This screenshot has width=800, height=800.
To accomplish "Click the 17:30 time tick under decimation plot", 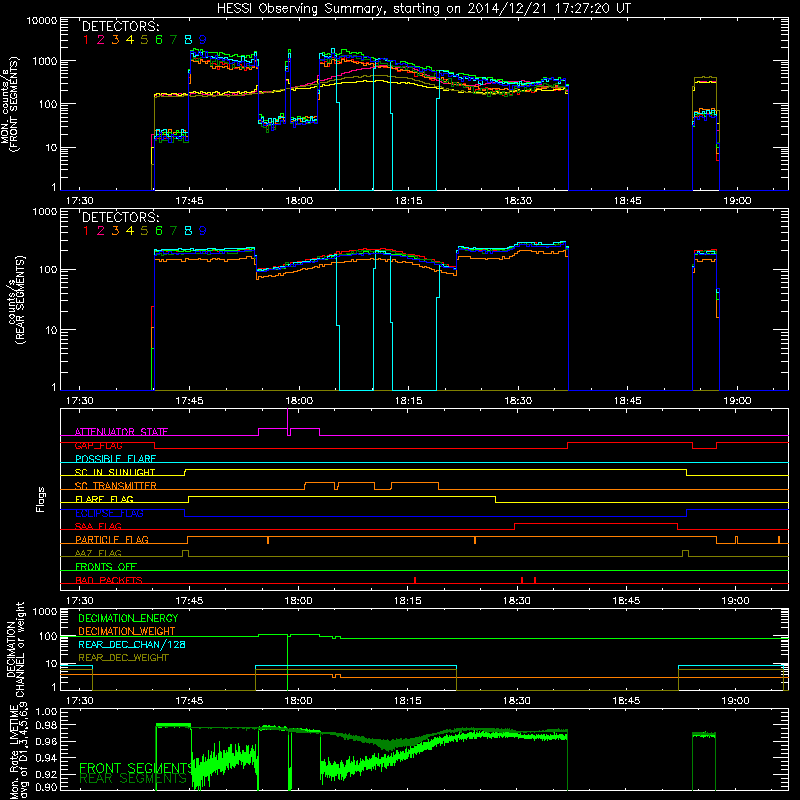I will click(80, 701).
